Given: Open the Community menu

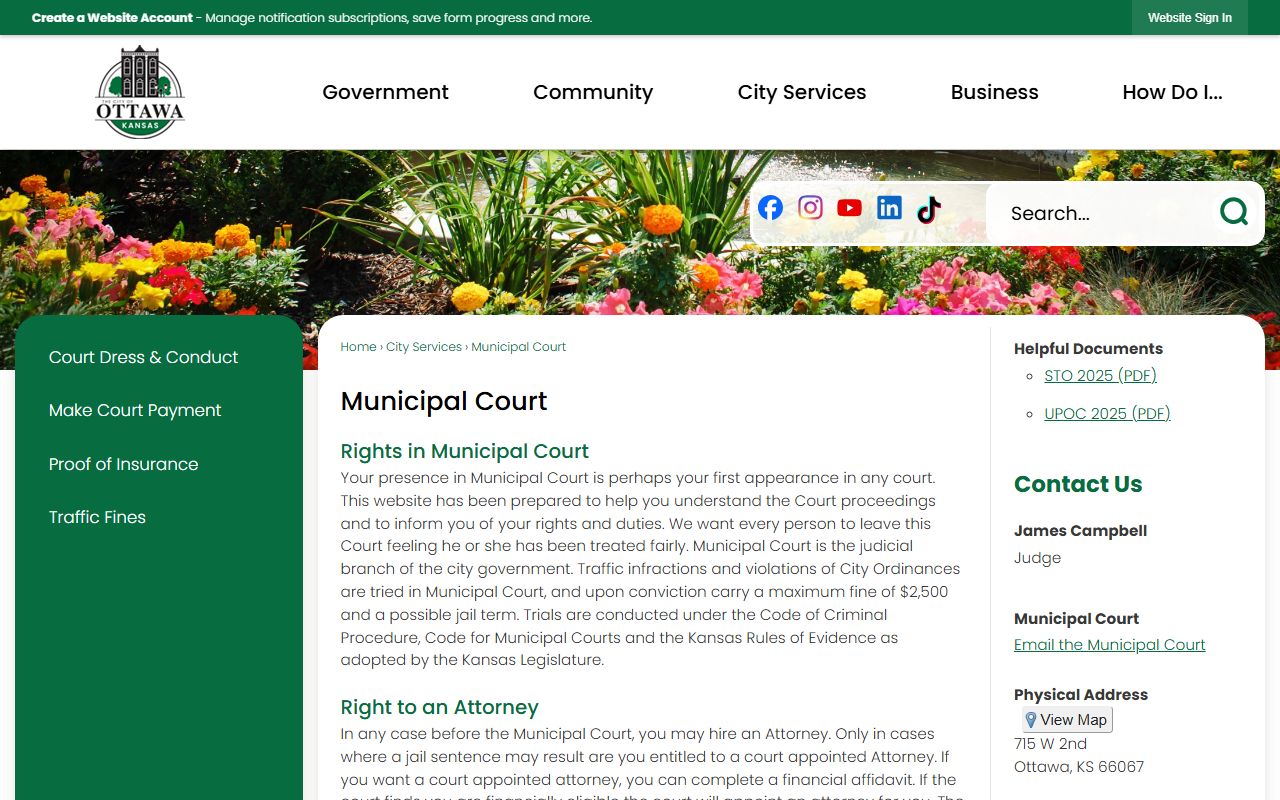Looking at the screenshot, I should tap(593, 92).
